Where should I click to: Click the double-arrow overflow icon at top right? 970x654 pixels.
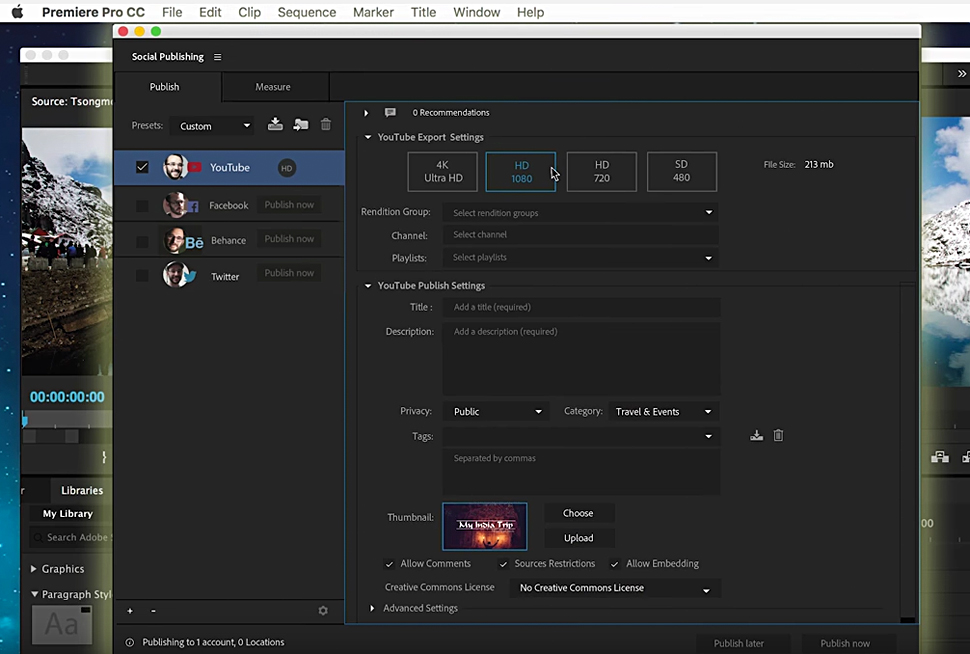(961, 74)
